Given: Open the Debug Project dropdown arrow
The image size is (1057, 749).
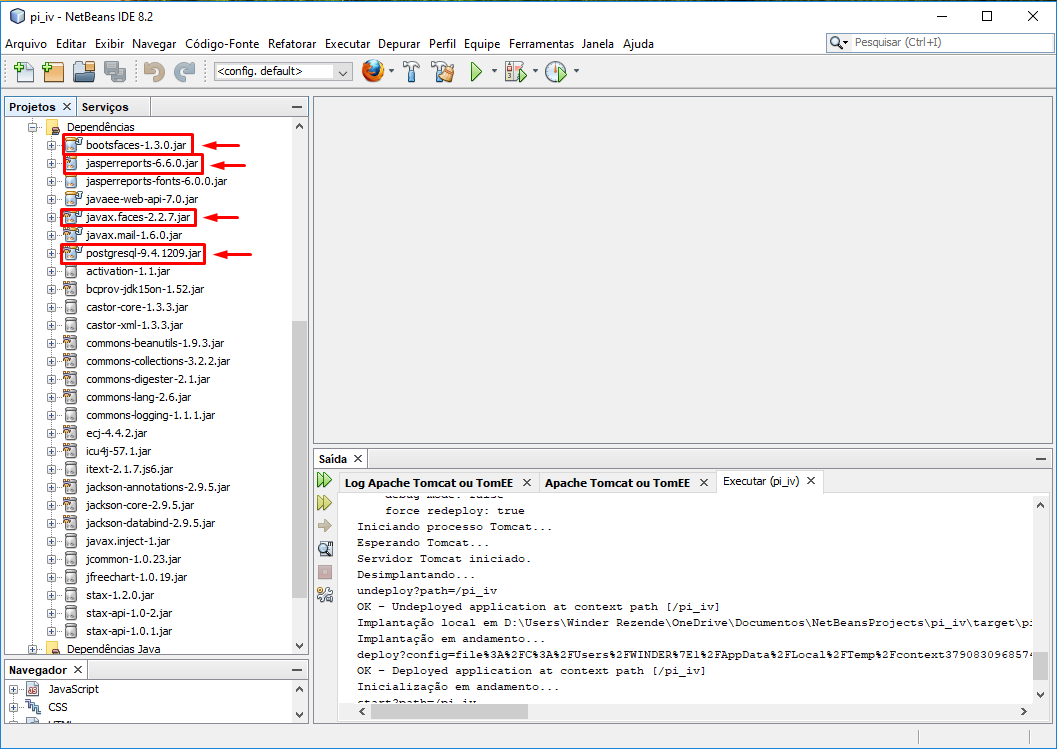Looking at the screenshot, I should coord(535,71).
